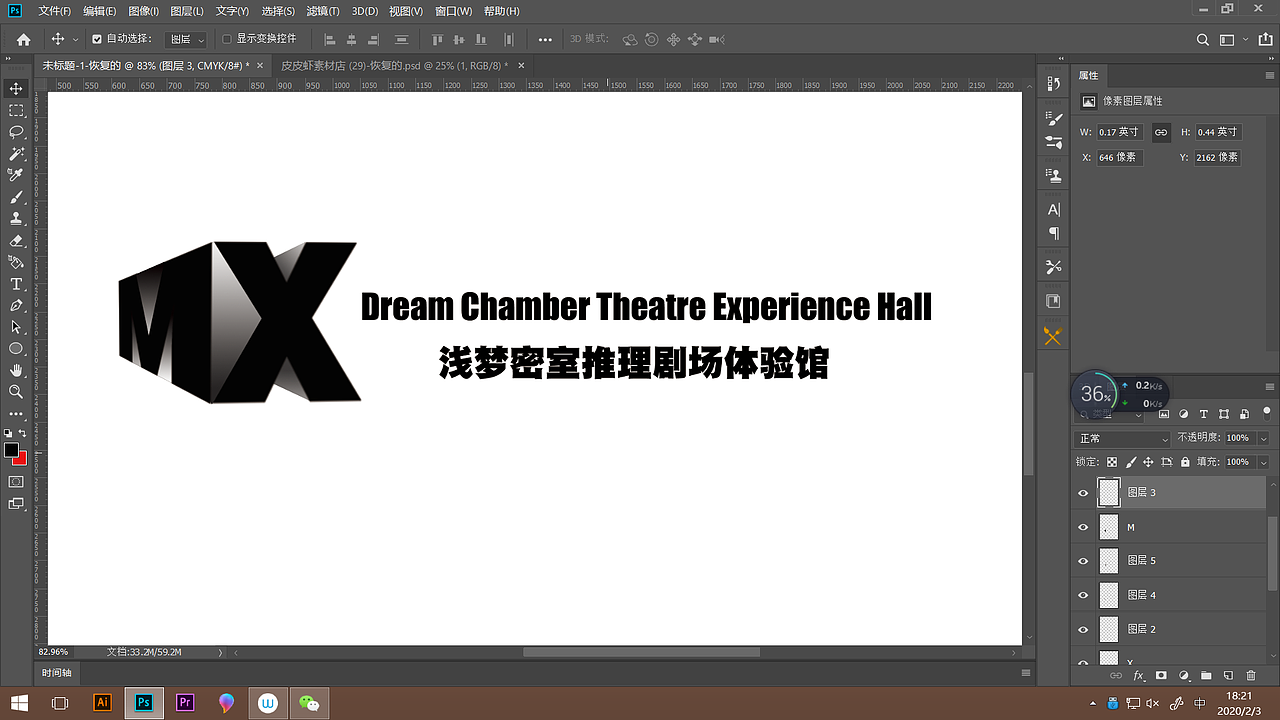1280x720 pixels.
Task: Open the fill (填充) dropdown arrow
Action: 1263,462
